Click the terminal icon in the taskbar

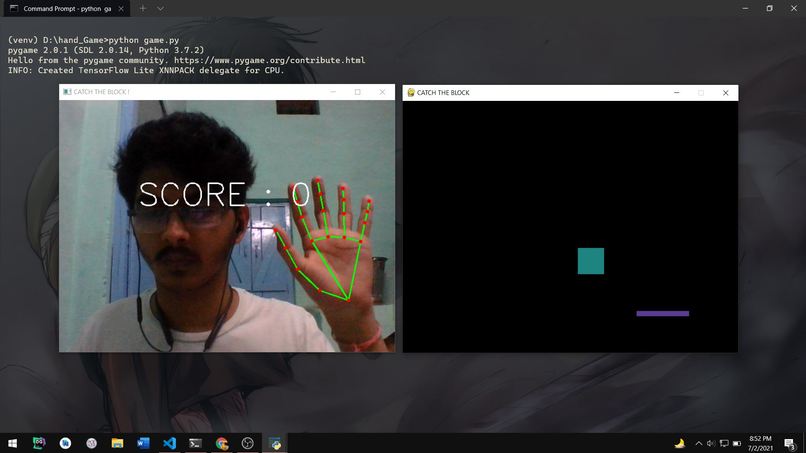tap(195, 443)
